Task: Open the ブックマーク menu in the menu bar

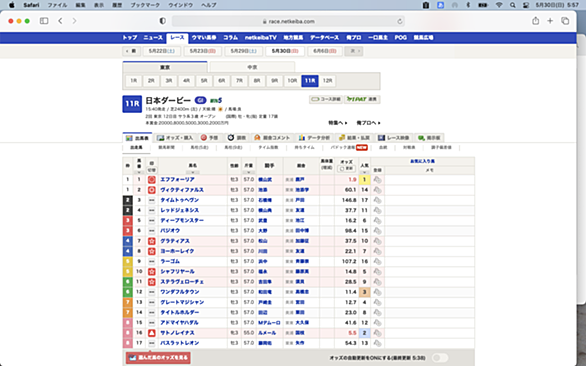Action: pos(145,5)
